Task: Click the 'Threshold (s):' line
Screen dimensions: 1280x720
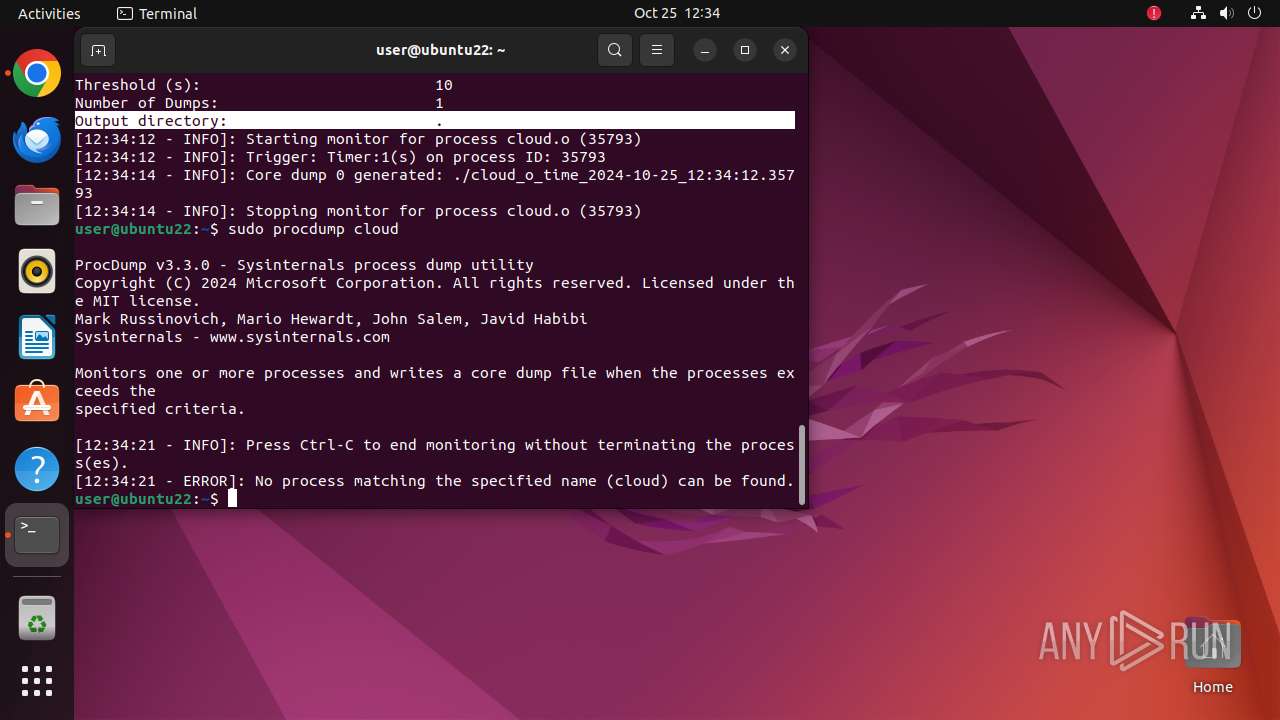Action: pos(264,85)
